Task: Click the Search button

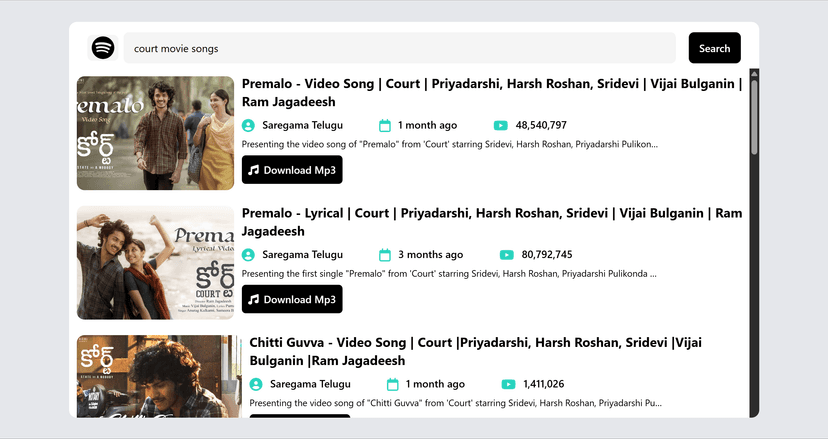Action: [x=714, y=48]
